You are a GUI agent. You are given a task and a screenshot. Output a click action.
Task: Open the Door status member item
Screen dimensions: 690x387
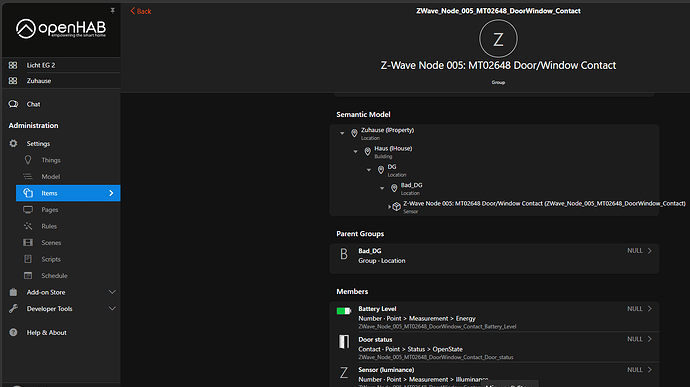pos(494,347)
